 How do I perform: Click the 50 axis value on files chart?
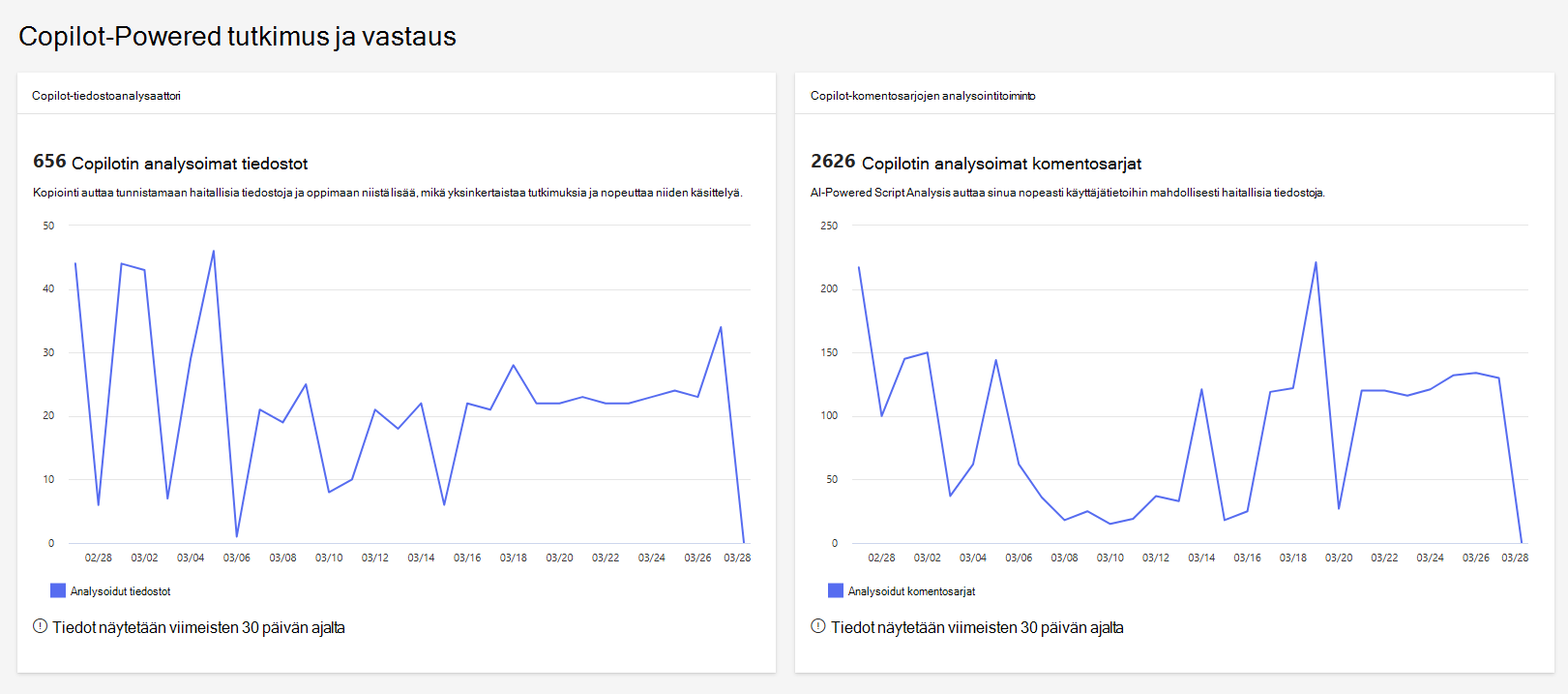click(48, 226)
